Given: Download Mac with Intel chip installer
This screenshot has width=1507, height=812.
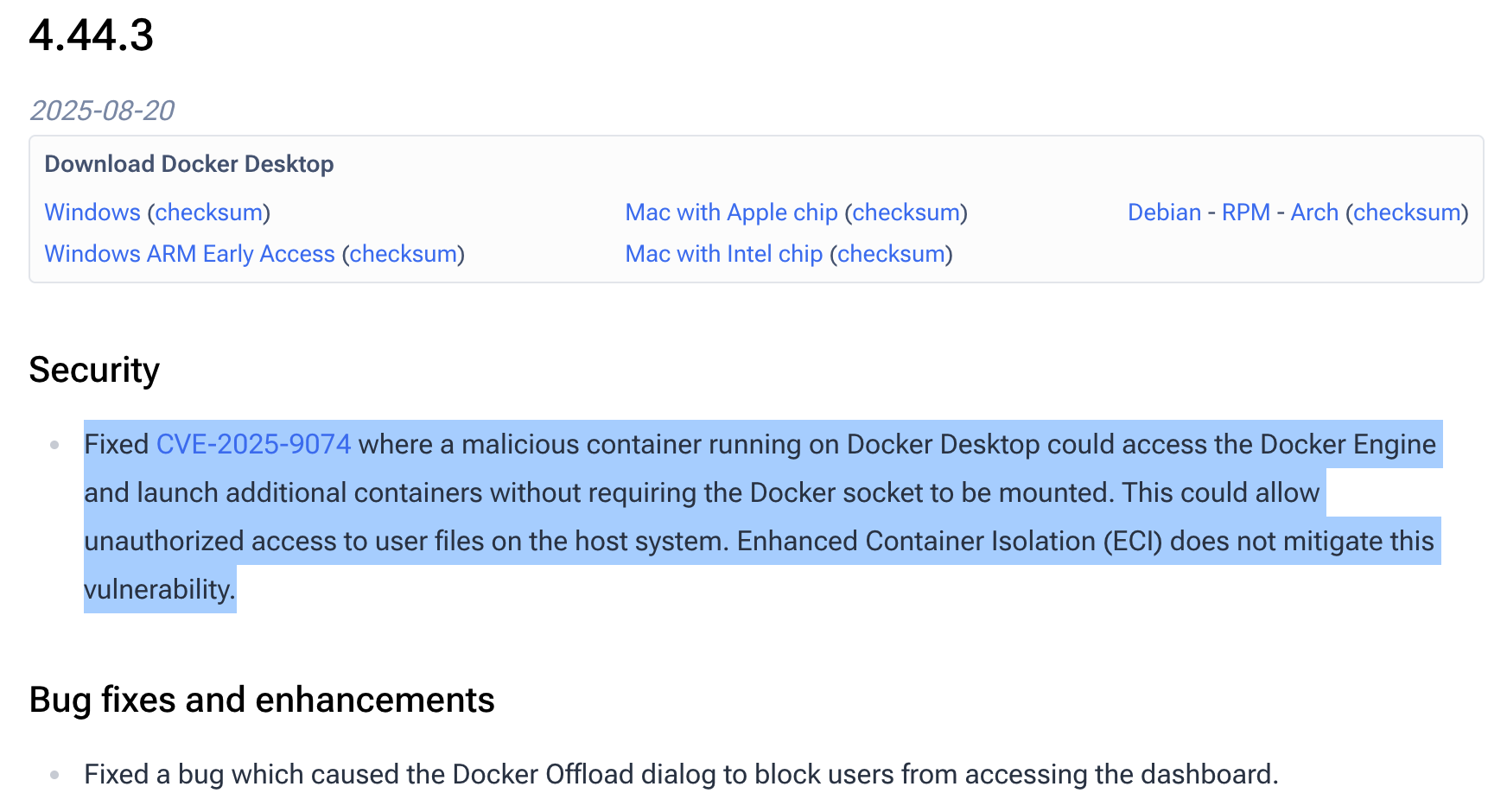Looking at the screenshot, I should [723, 254].
